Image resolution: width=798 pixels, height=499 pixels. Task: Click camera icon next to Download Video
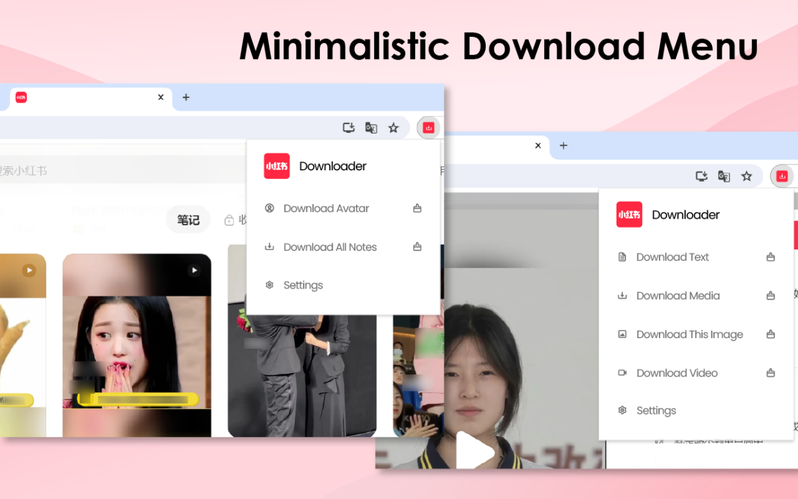point(622,373)
